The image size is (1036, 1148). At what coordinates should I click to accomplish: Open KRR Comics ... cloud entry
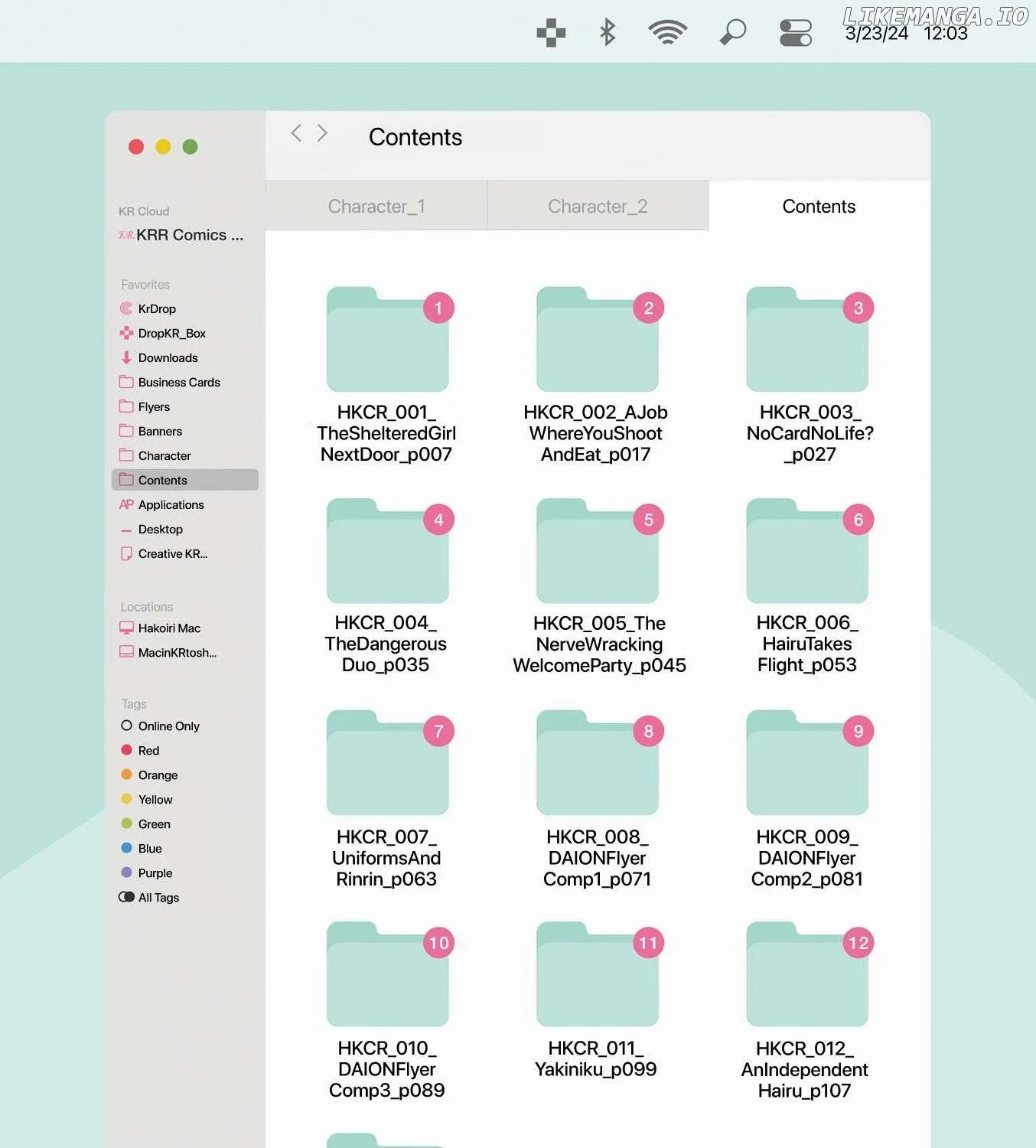(x=182, y=235)
